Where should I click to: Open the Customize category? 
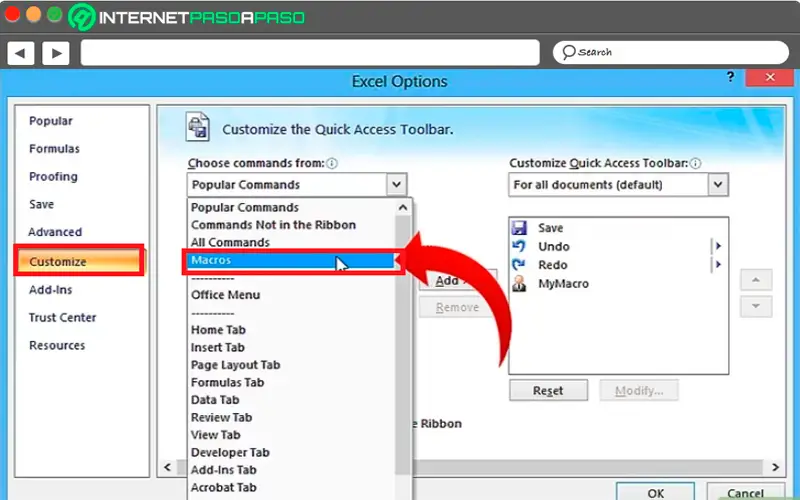click(79, 261)
